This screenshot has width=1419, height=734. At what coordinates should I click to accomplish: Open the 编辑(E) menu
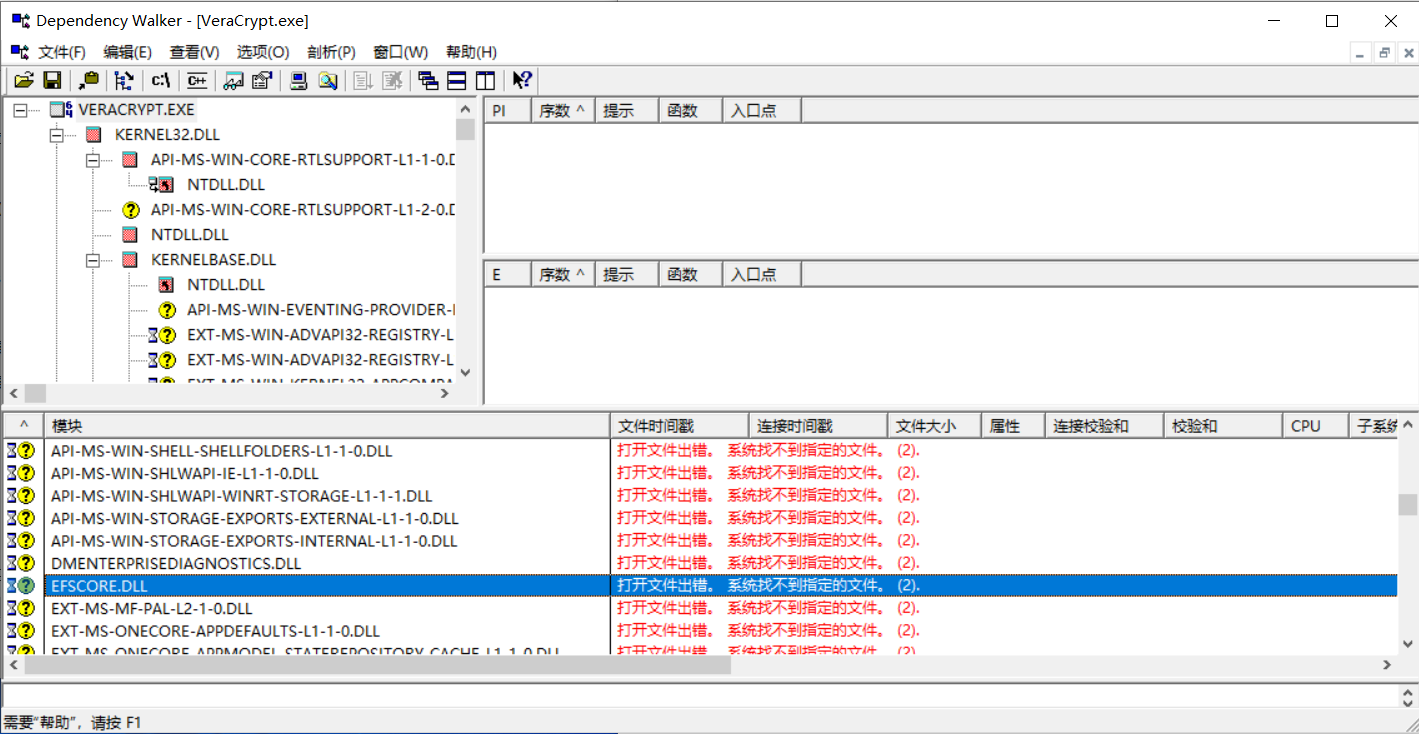(x=128, y=52)
